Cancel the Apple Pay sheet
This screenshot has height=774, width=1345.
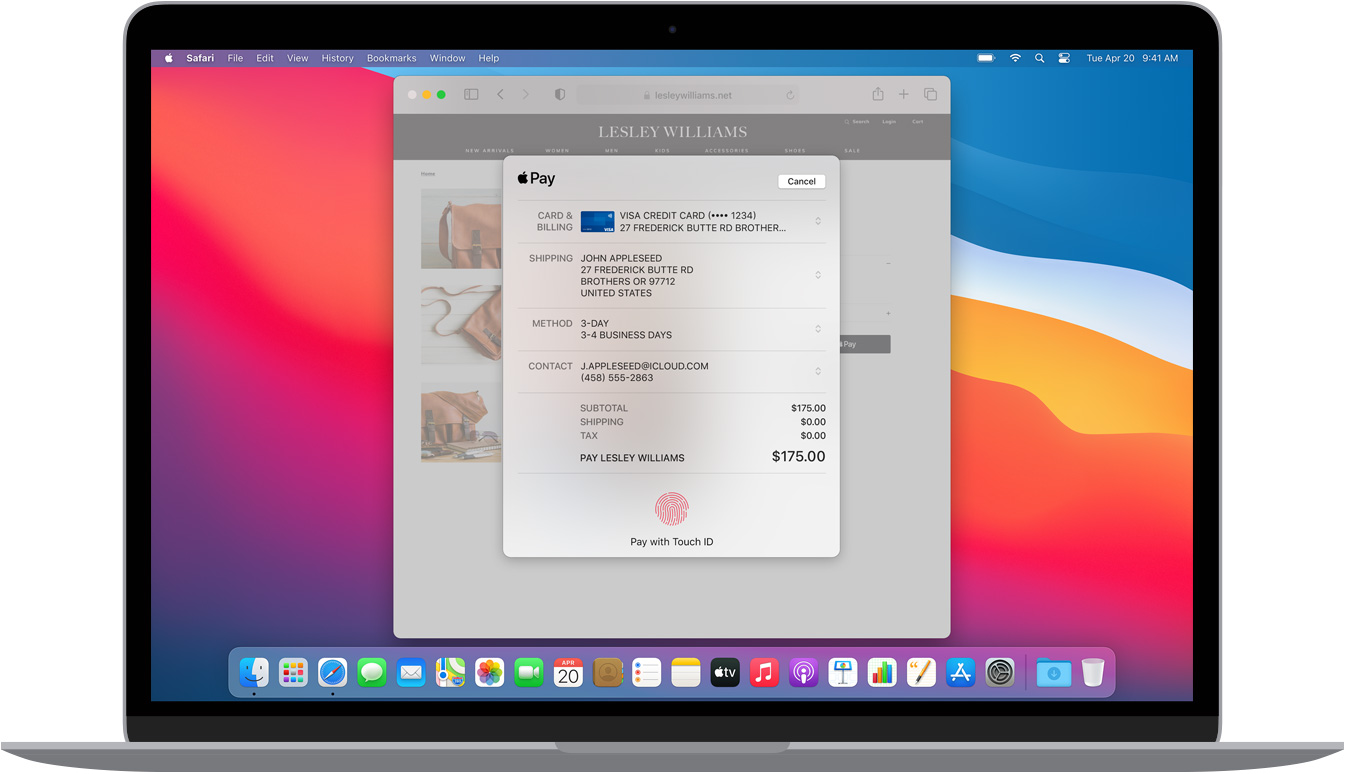click(801, 181)
